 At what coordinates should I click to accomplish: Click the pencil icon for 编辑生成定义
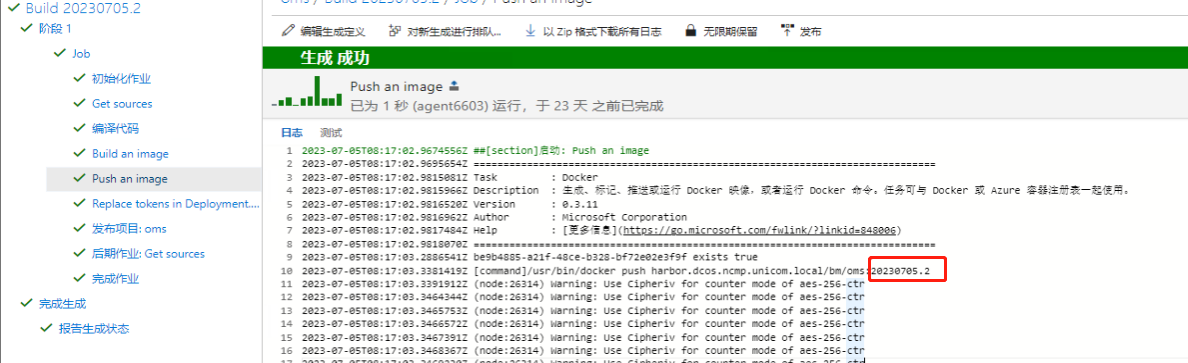[x=288, y=31]
